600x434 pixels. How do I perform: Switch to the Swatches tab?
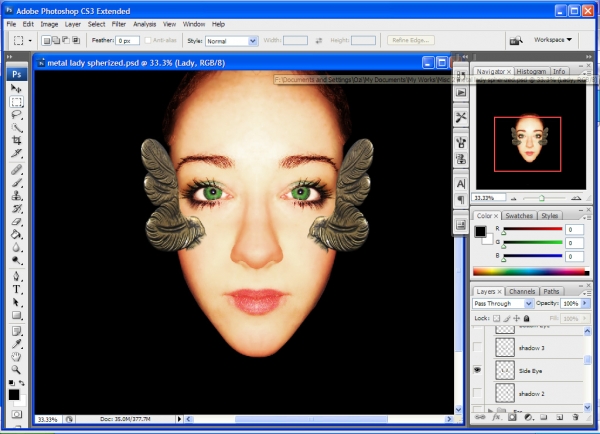point(519,216)
